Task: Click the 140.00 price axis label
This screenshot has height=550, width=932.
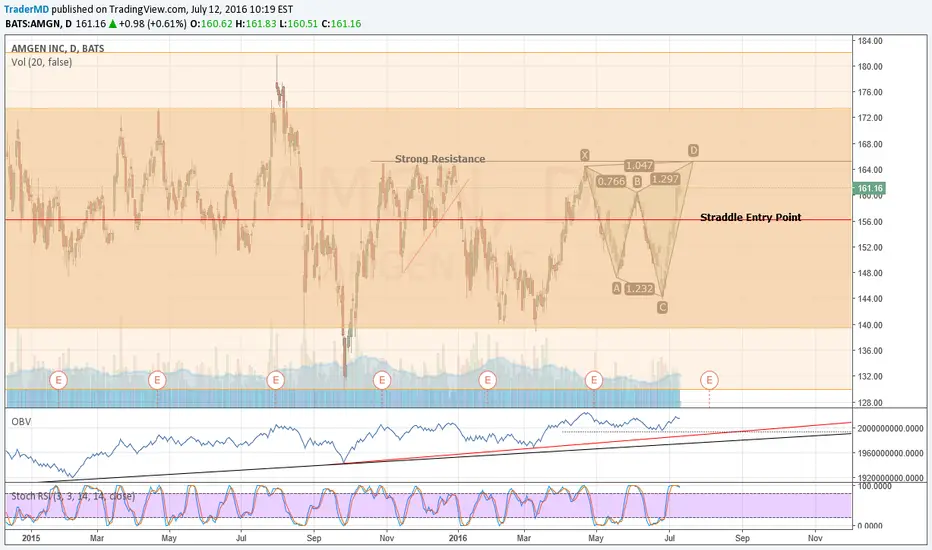Action: (870, 325)
